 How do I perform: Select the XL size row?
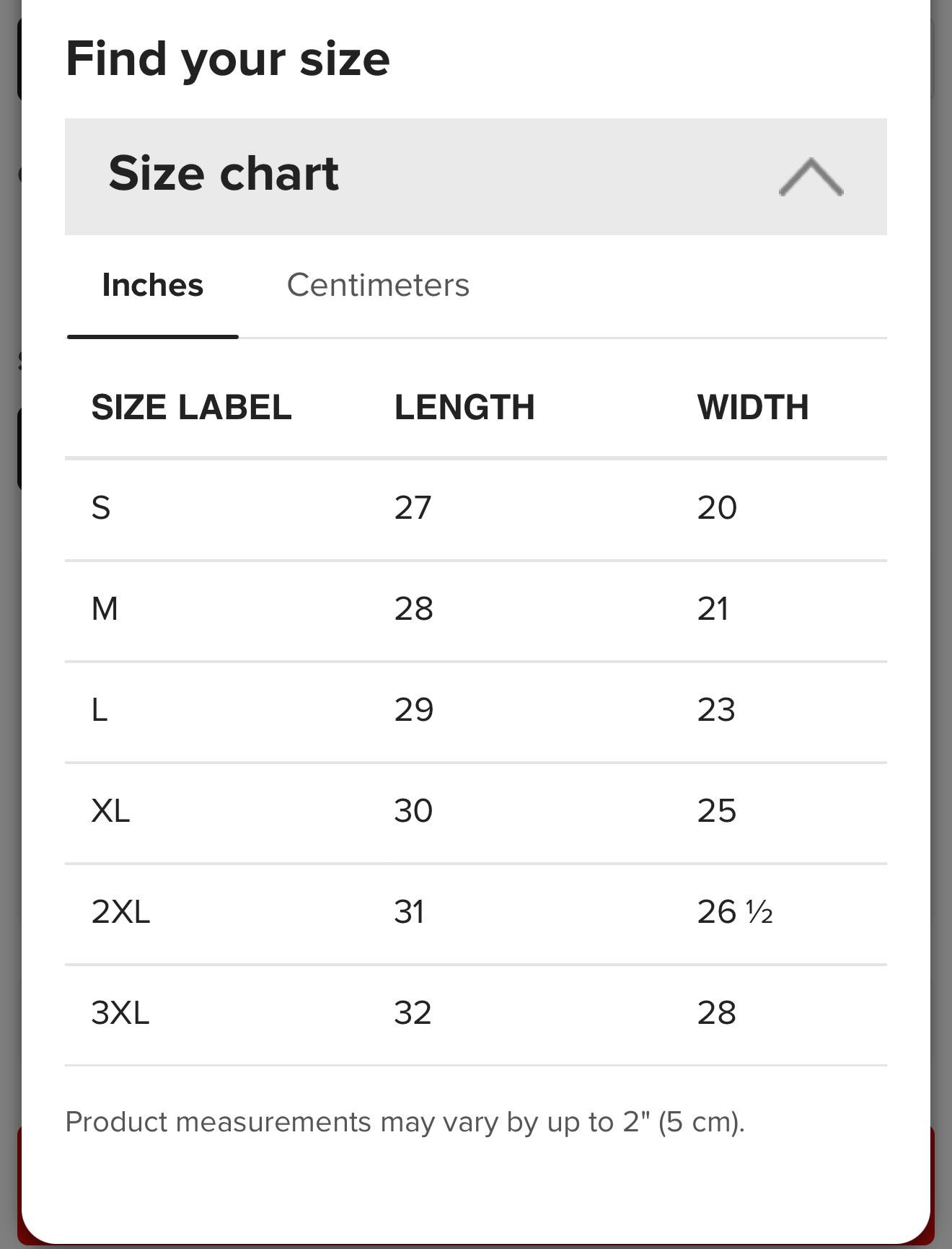(476, 812)
